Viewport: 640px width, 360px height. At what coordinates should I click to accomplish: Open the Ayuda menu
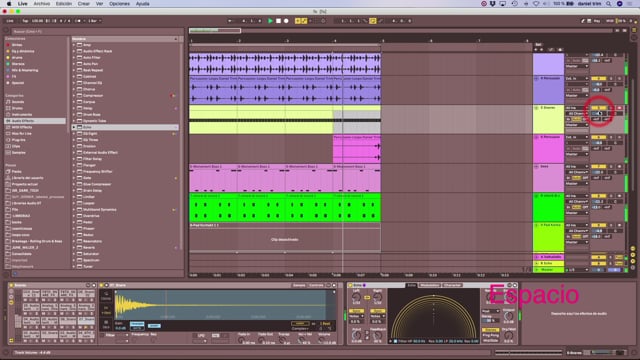(142, 4)
